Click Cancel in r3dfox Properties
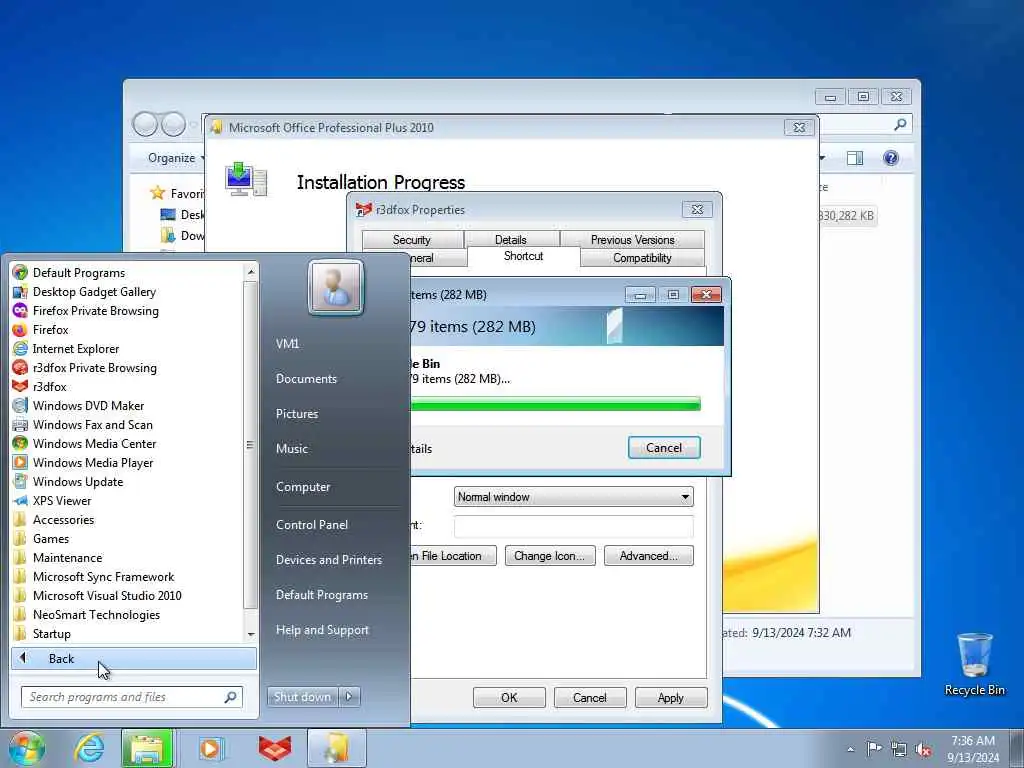The width and height of the screenshot is (1024, 768). point(590,697)
